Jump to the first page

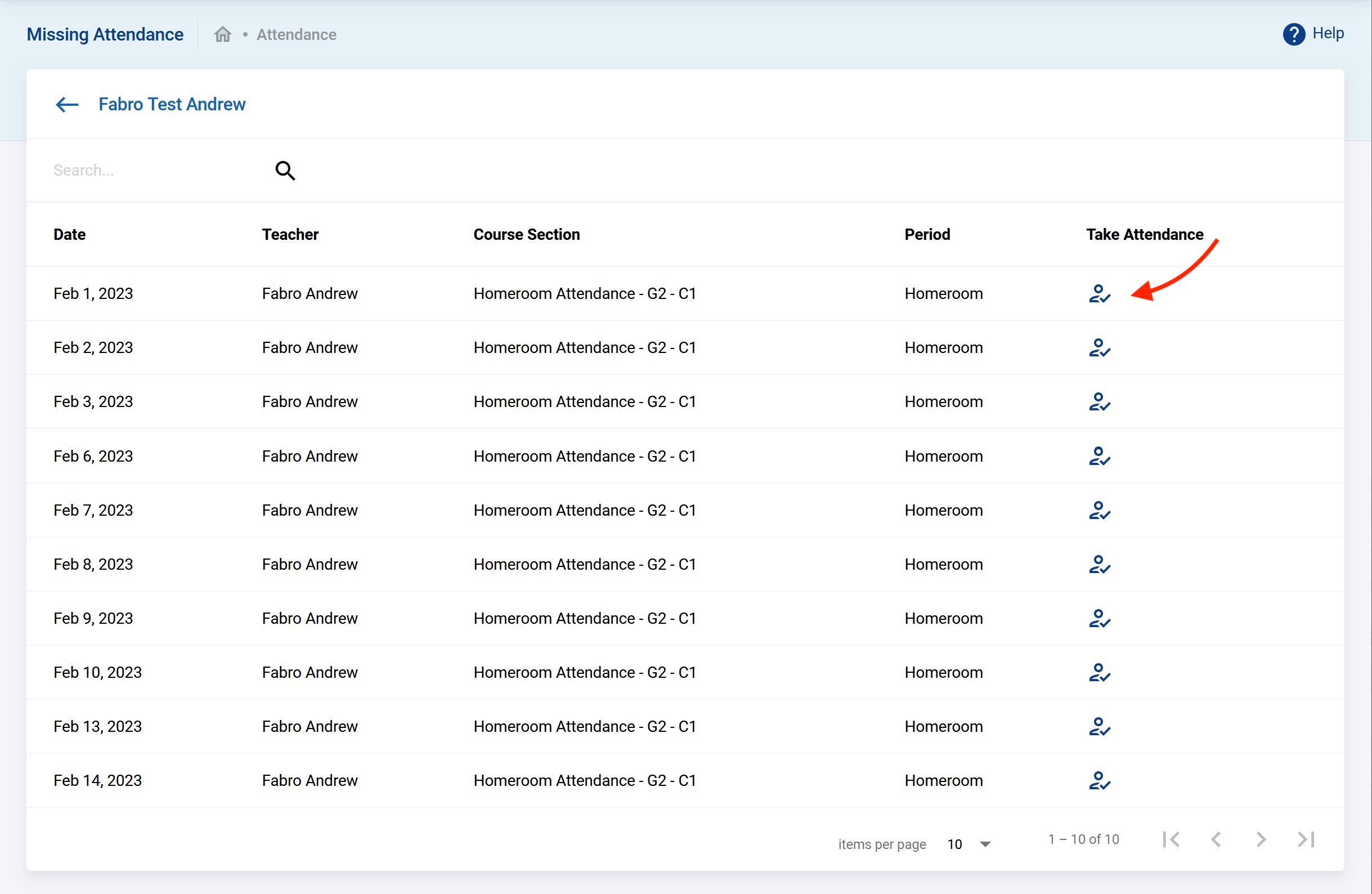[1171, 840]
